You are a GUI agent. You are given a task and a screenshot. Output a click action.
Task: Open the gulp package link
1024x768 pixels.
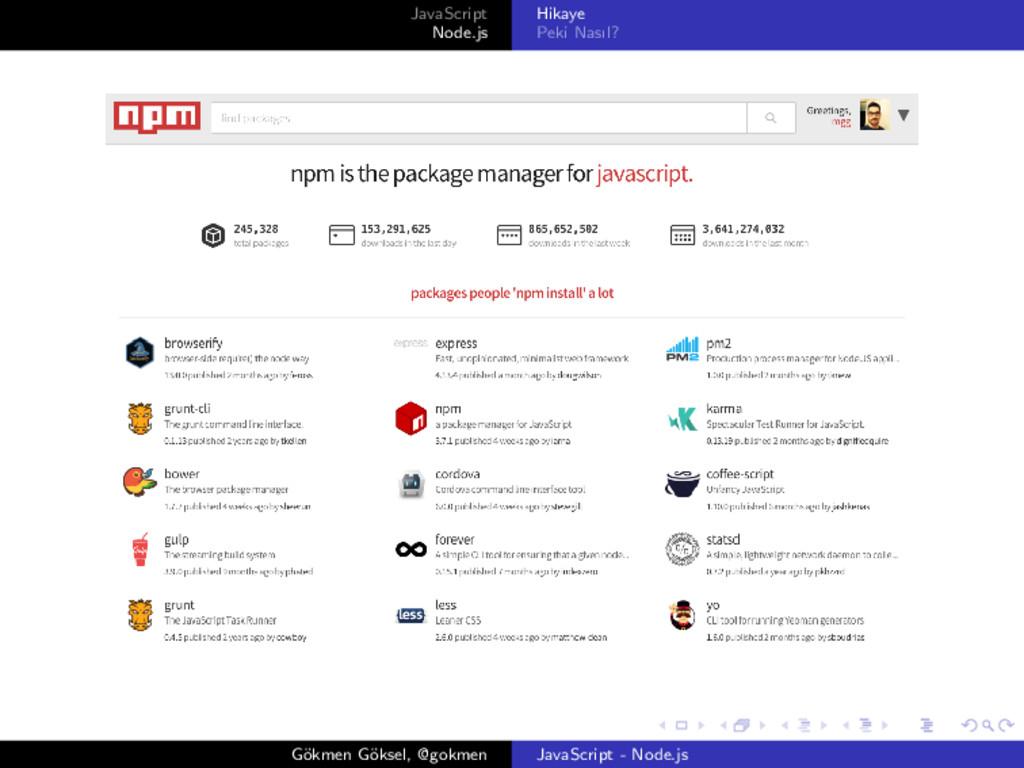click(176, 540)
